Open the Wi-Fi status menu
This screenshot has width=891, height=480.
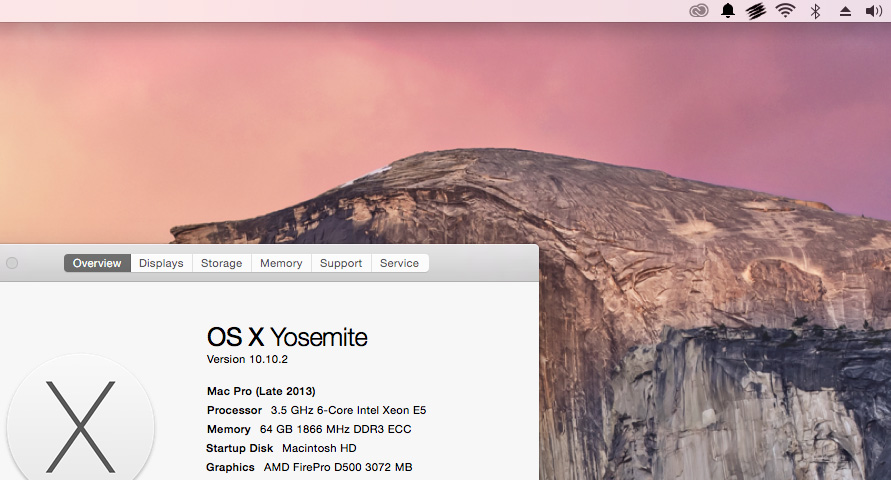(x=785, y=11)
